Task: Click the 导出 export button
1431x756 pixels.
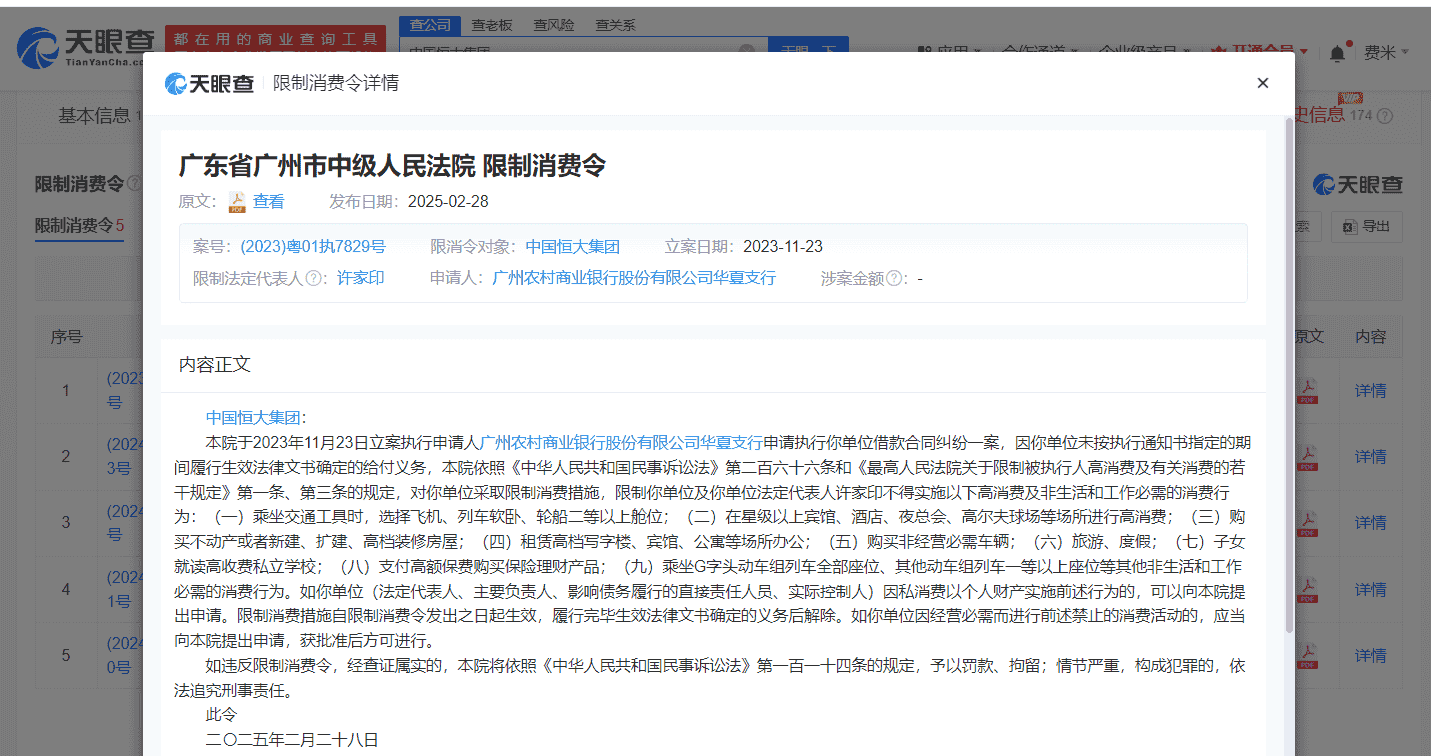Action: pos(1365,226)
